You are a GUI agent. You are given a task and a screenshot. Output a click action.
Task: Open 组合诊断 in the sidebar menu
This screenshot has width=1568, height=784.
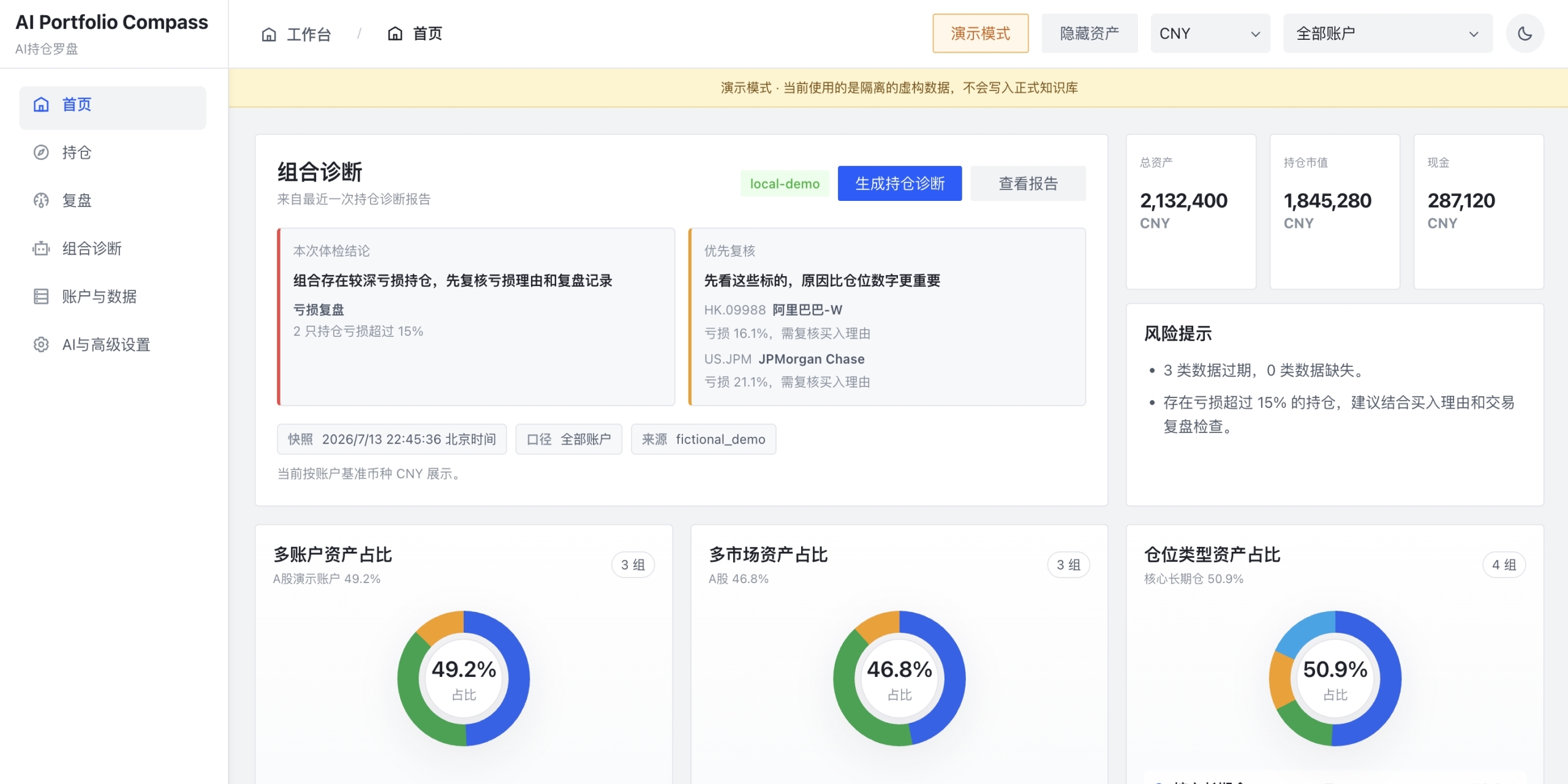click(x=113, y=249)
